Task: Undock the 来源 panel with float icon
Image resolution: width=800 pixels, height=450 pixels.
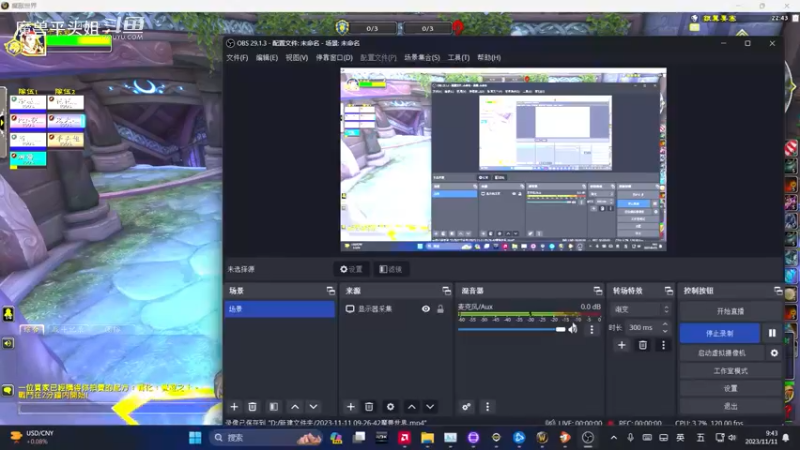Action: (x=446, y=291)
